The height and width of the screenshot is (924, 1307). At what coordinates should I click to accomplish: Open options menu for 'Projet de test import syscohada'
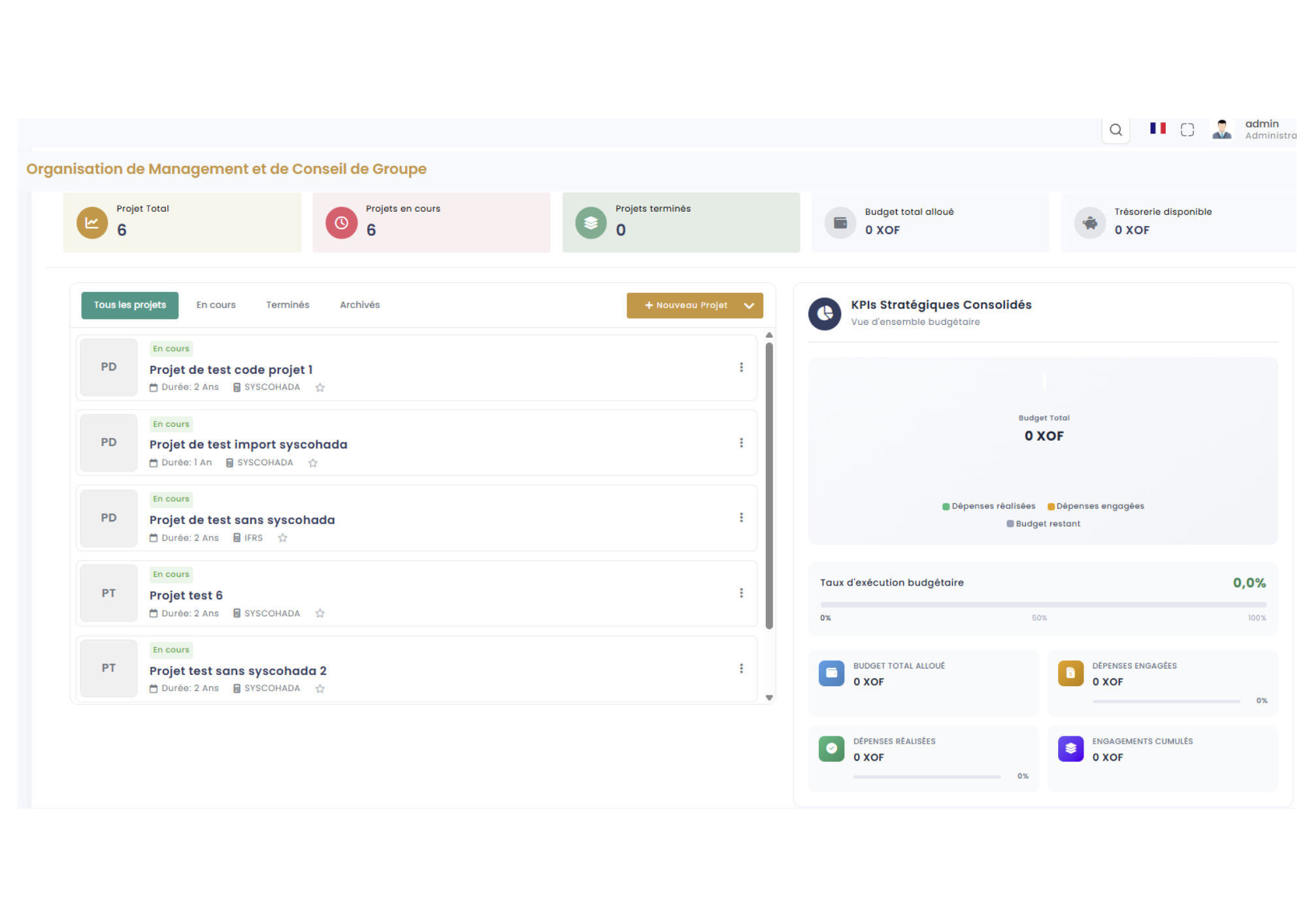[741, 442]
